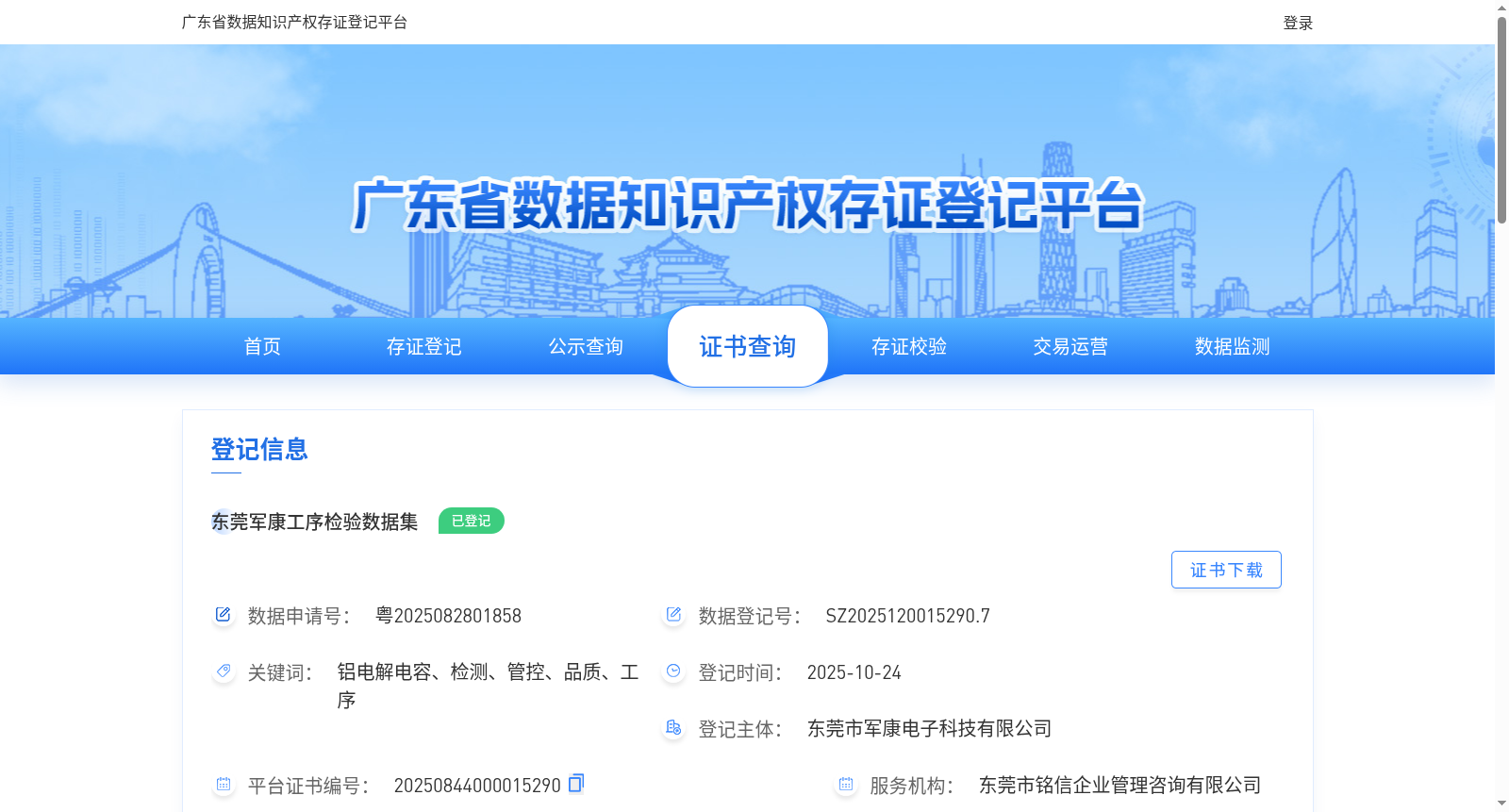Screen dimensions: 1509x812
Task: Copy the platform certificate number icon
Action: click(x=576, y=783)
